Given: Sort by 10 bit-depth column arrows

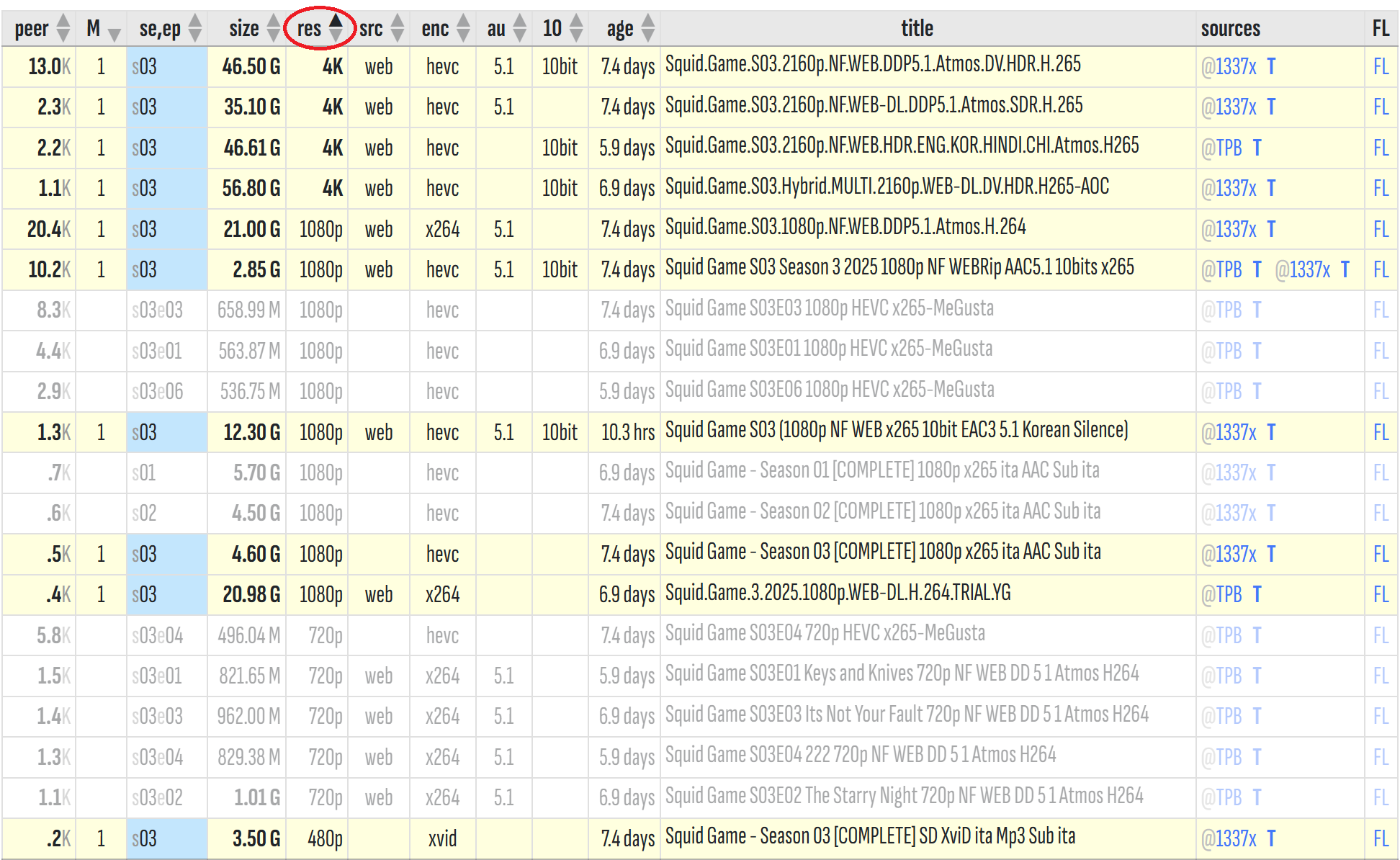Looking at the screenshot, I should tap(575, 29).
